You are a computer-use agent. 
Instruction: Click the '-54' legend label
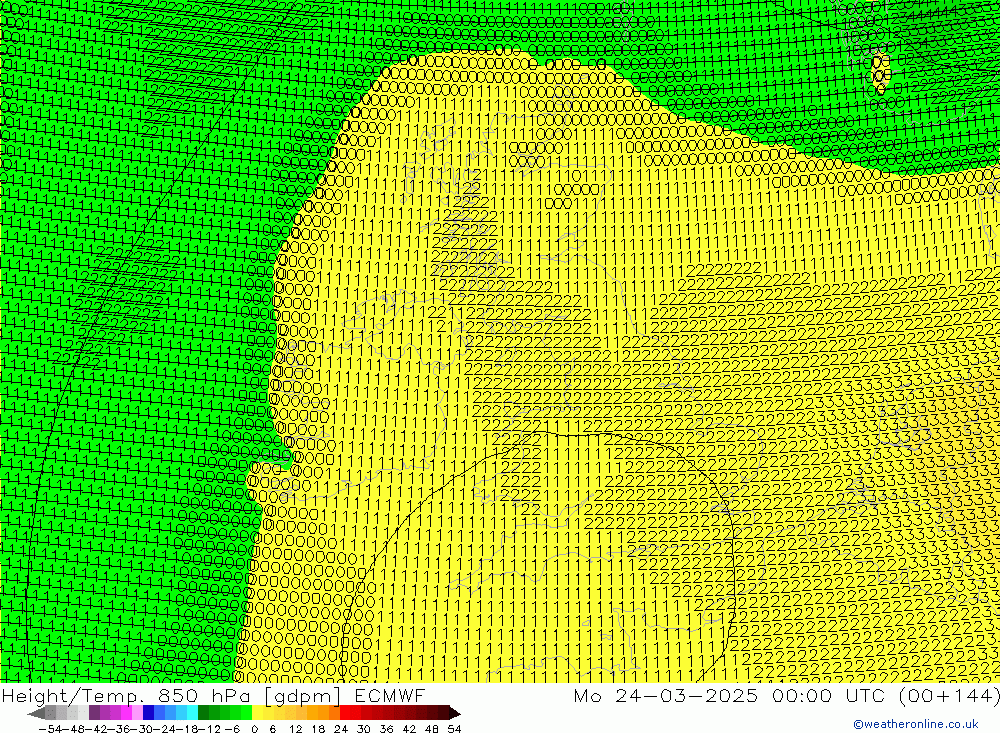pyautogui.click(x=50, y=729)
